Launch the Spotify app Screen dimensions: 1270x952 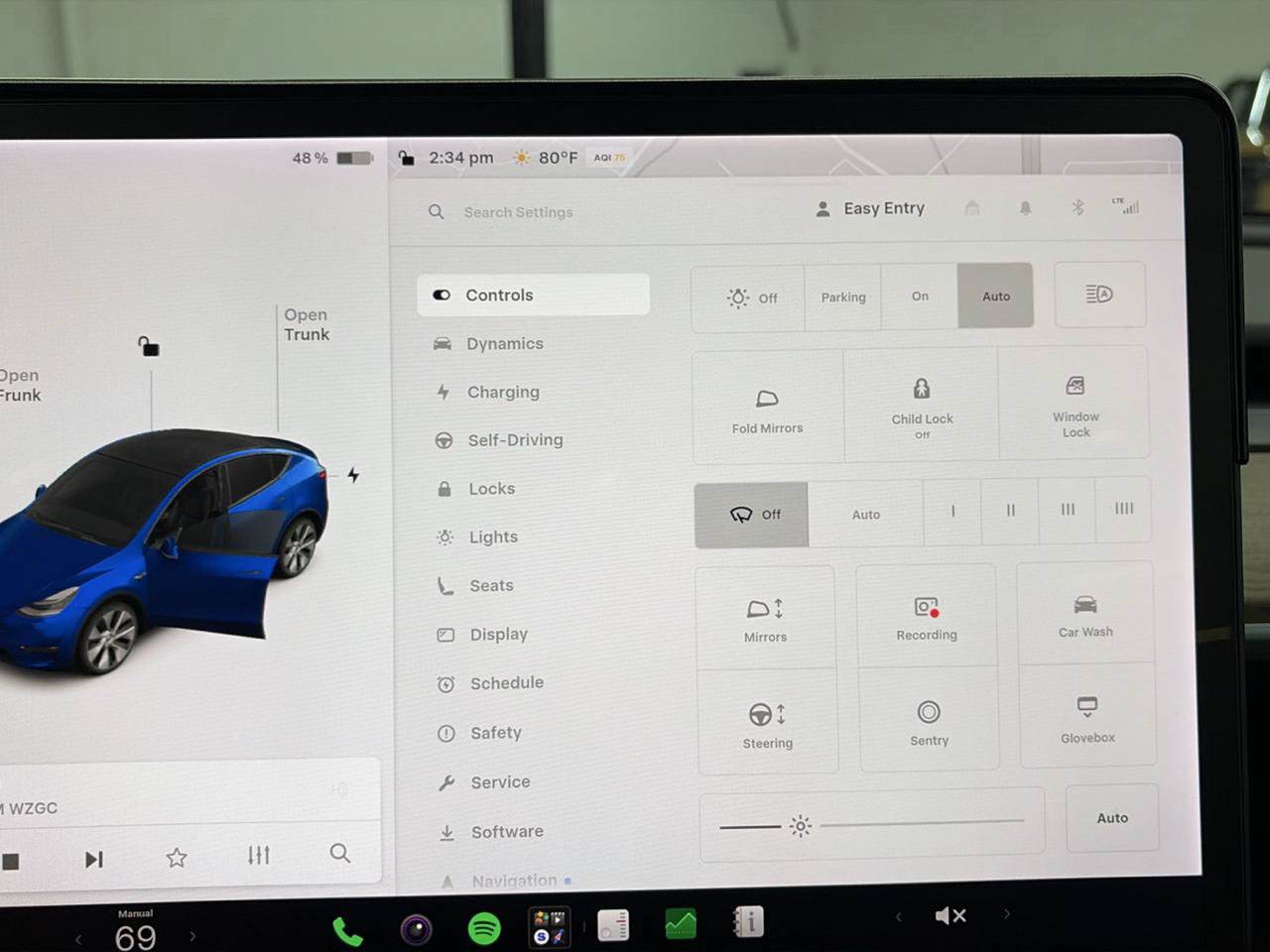click(484, 928)
